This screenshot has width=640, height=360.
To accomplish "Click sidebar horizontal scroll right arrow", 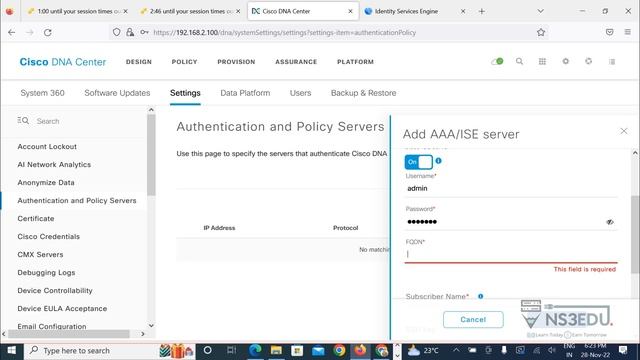I will tap(142, 334).
